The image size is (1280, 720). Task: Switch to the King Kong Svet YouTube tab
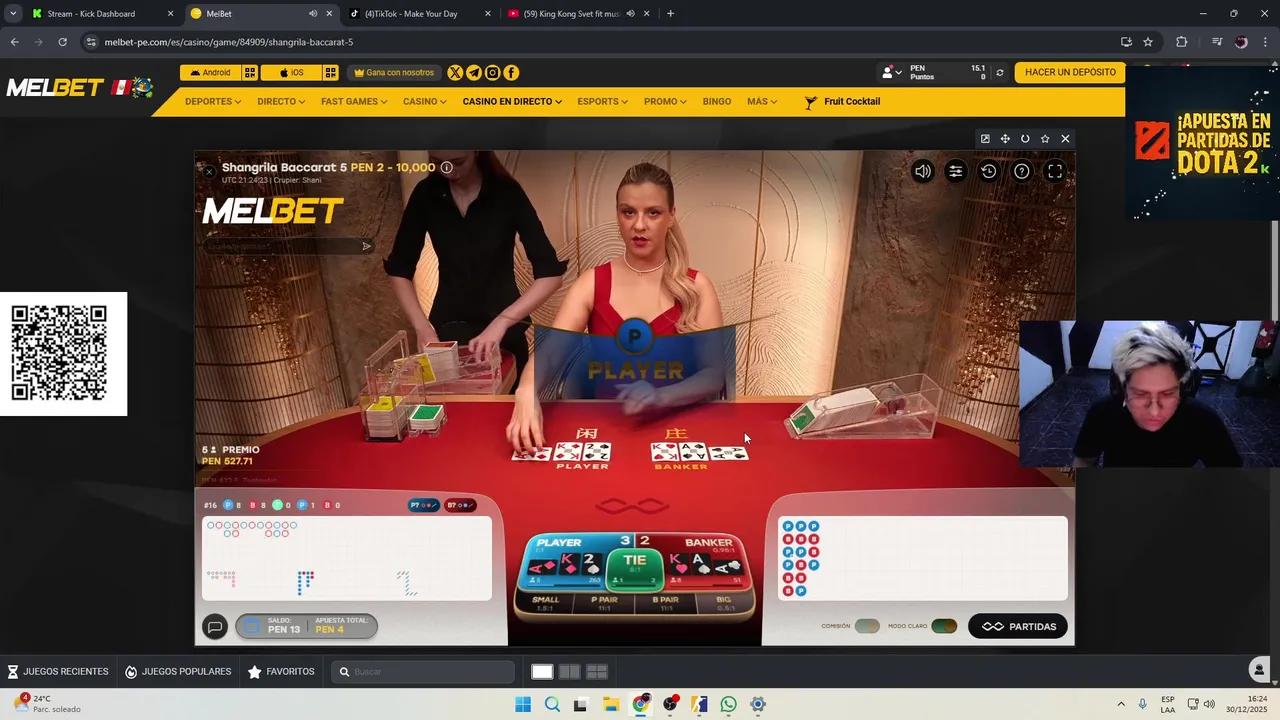580,14
